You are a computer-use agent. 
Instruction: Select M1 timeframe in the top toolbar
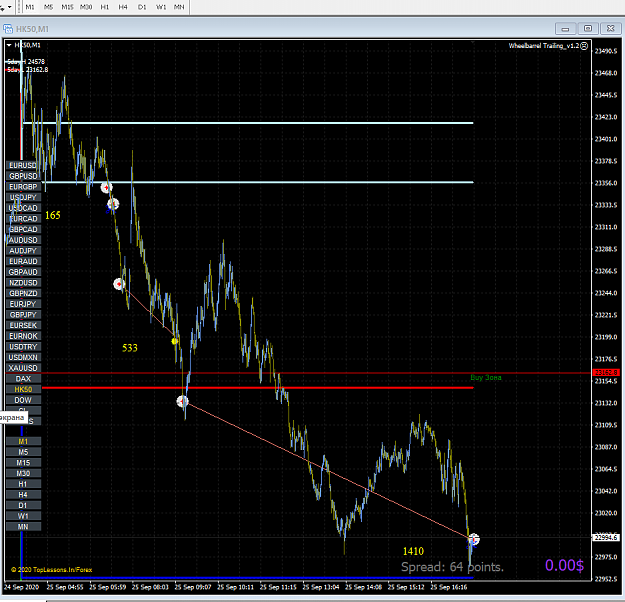(30, 7)
